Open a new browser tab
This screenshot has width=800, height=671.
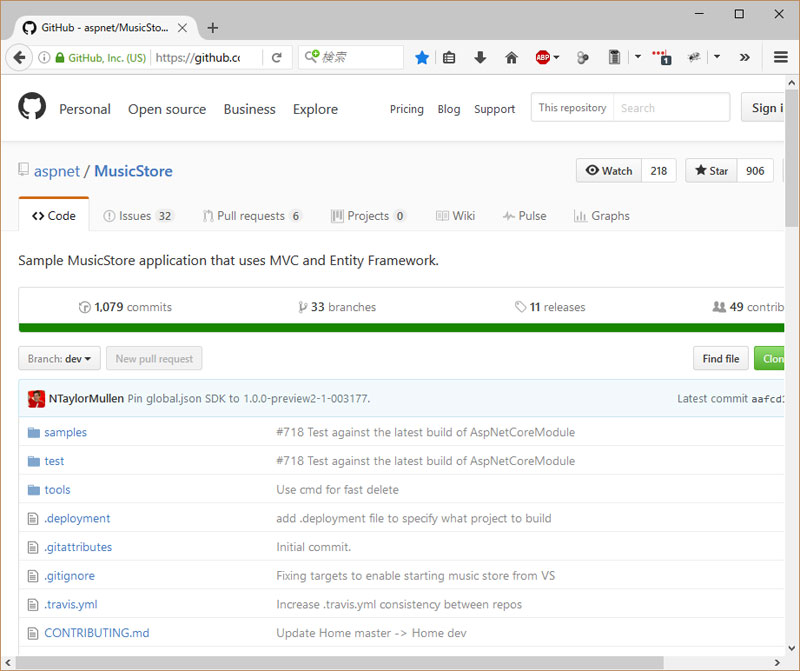tap(213, 28)
